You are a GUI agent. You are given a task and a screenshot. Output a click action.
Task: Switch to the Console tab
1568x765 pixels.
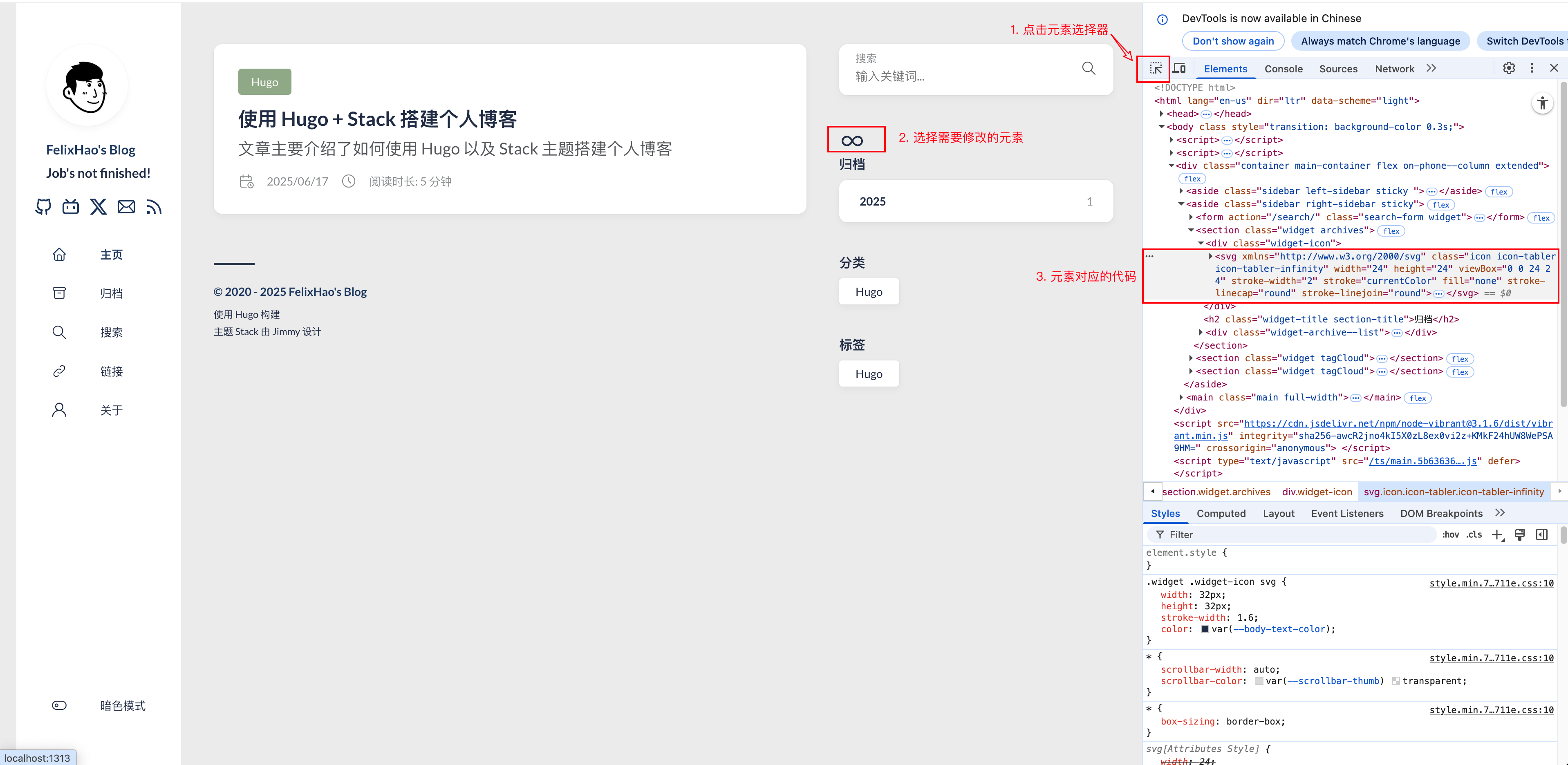[1283, 69]
